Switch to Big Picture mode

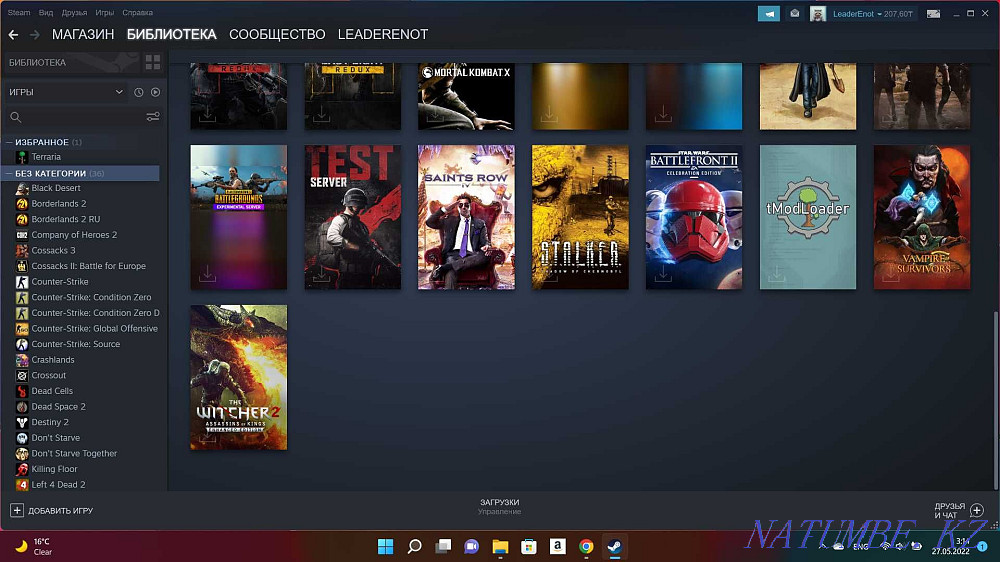(933, 13)
